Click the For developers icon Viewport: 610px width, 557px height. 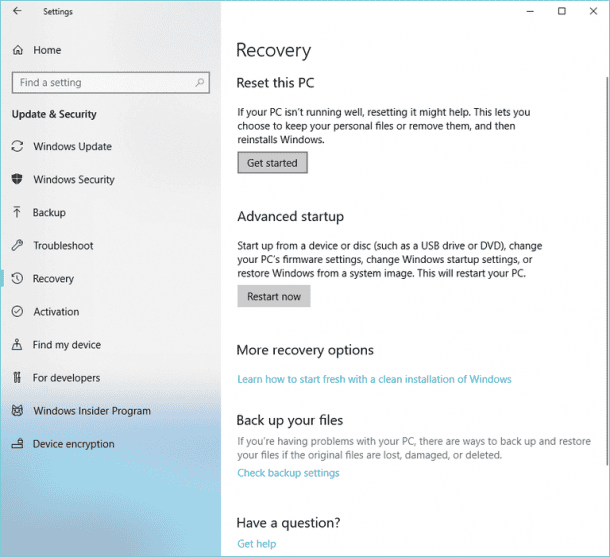click(x=17, y=378)
